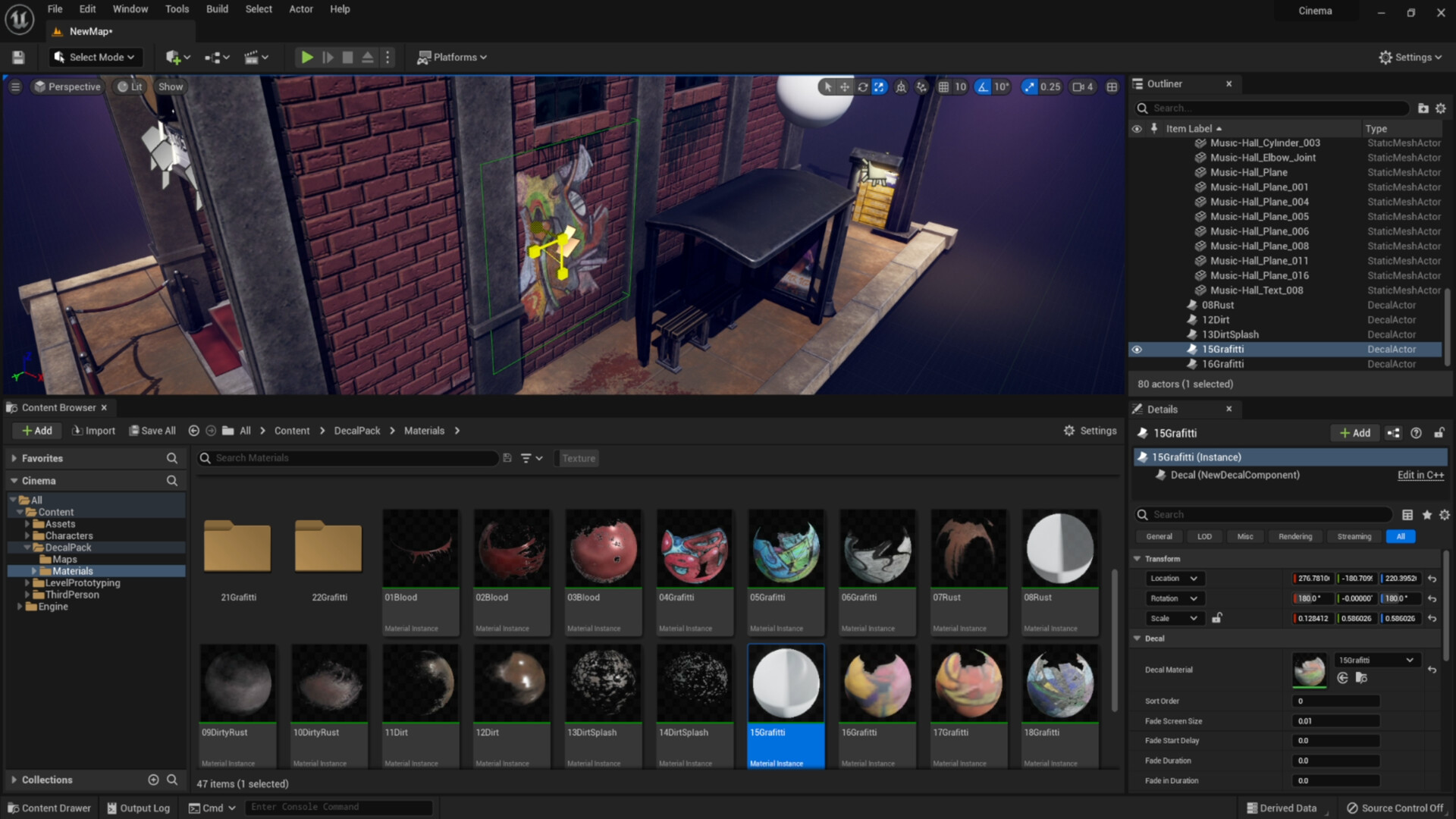1456x819 pixels.
Task: Open the Build menu
Action: pyautogui.click(x=217, y=9)
